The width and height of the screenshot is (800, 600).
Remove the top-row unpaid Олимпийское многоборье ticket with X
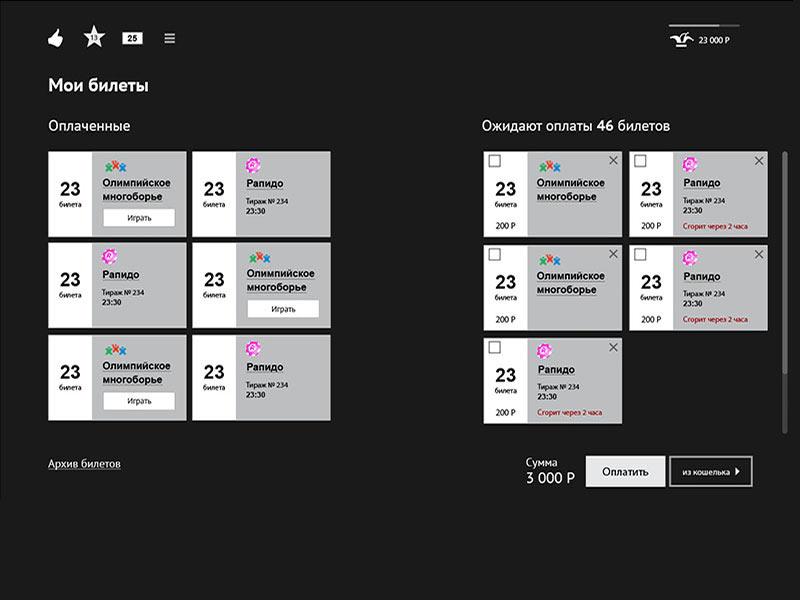click(613, 161)
